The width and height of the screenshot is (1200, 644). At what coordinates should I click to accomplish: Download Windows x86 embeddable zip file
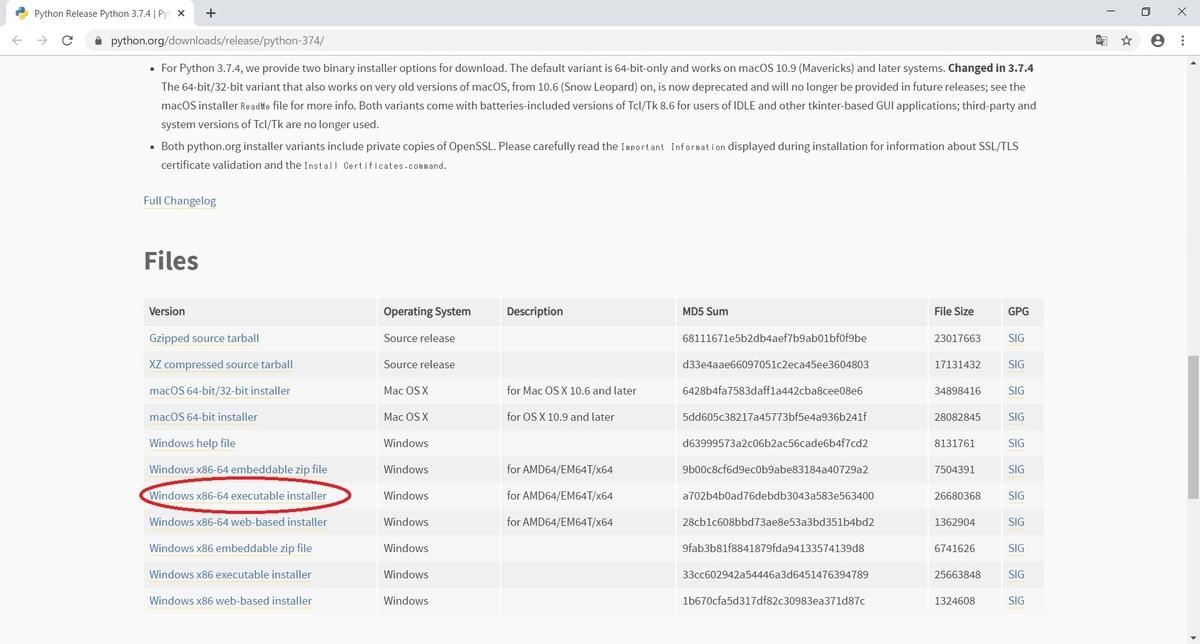coord(230,548)
